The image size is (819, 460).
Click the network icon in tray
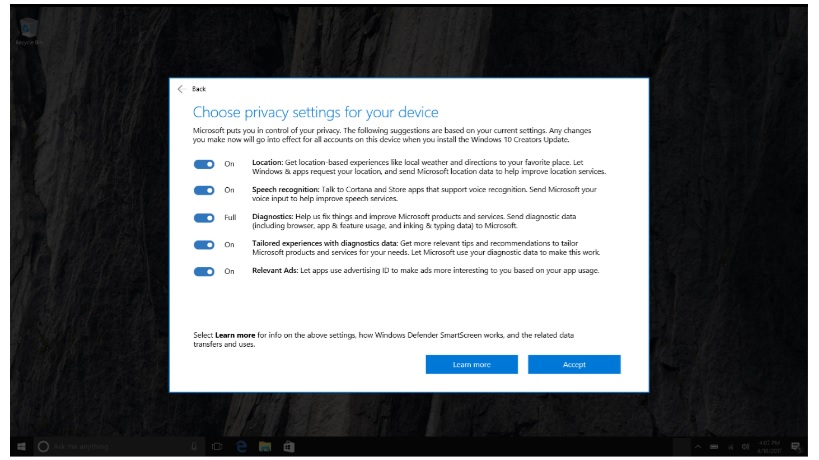click(731, 447)
